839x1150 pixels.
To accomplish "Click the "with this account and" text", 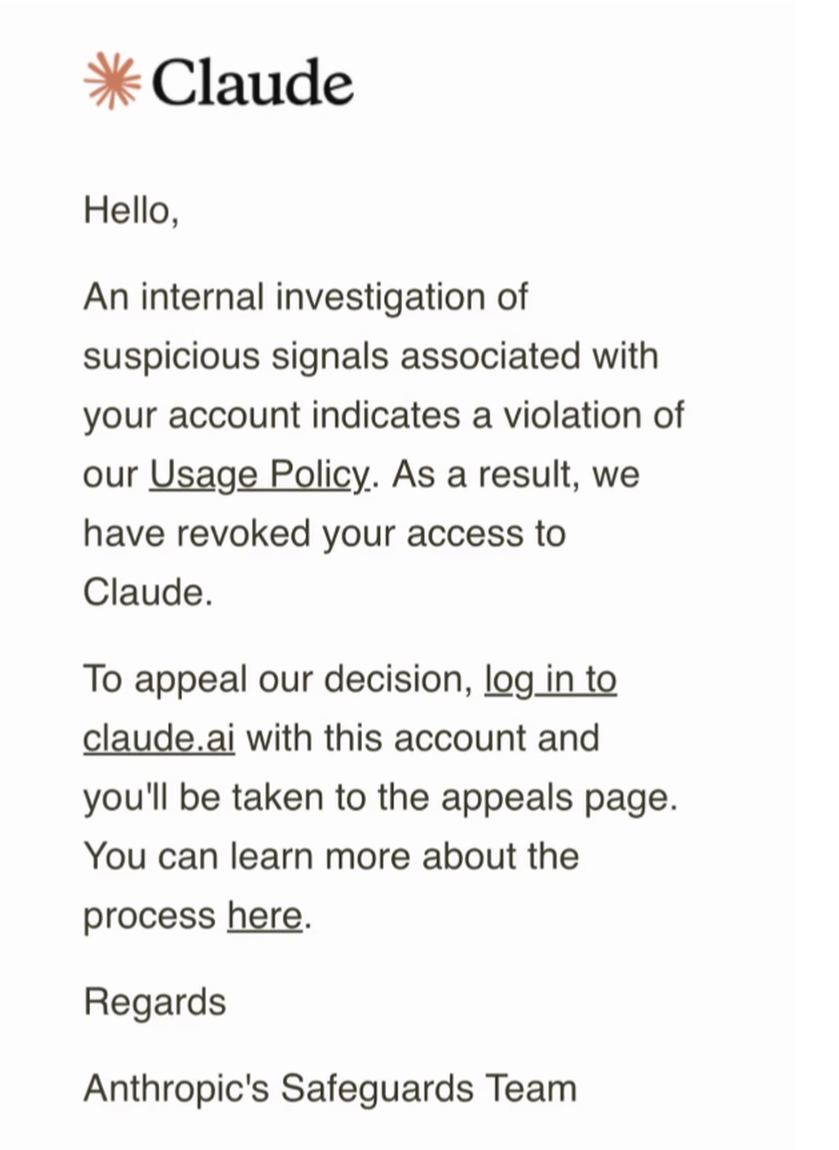I will click(x=423, y=739).
